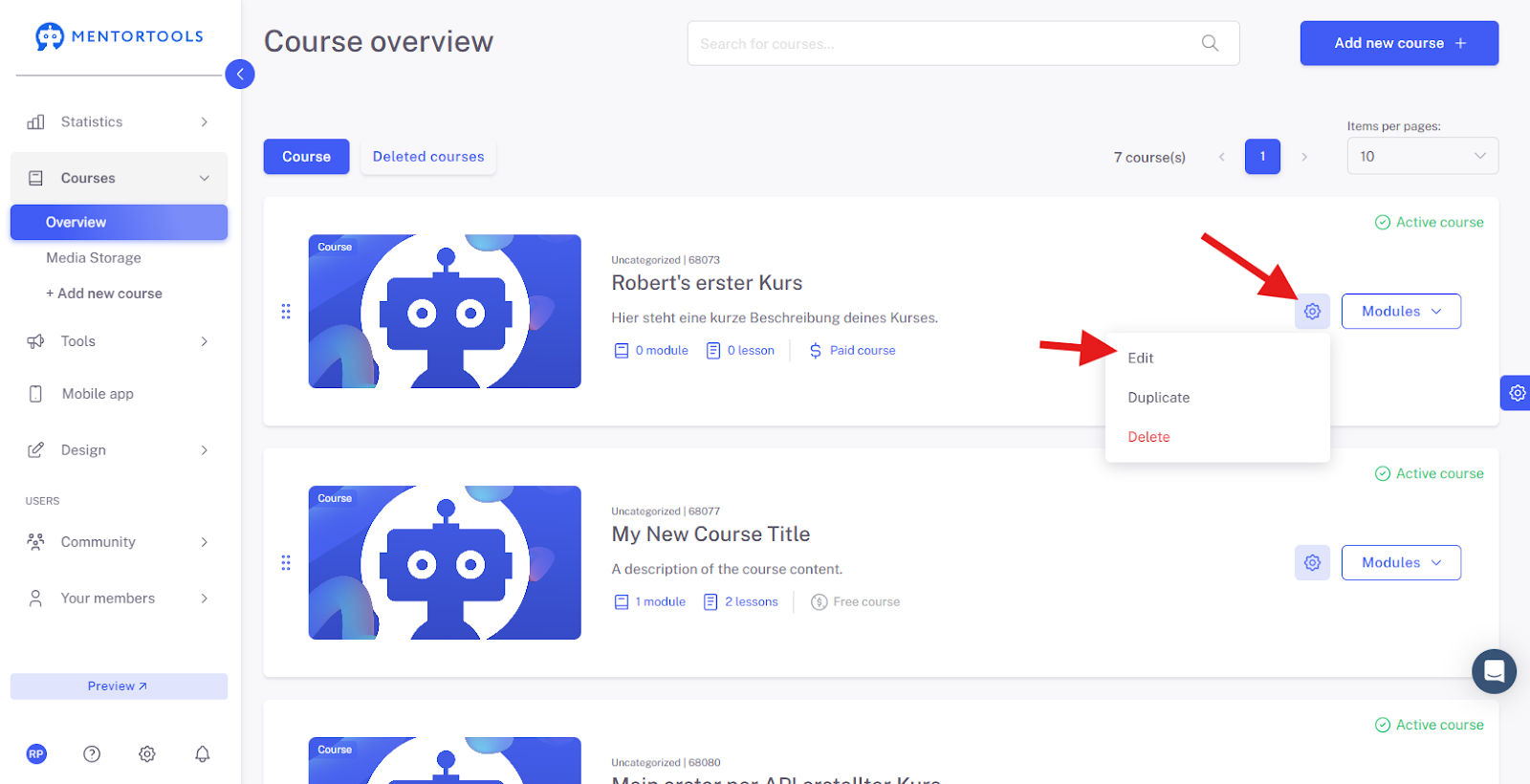
Task: Click the Design pencil icon
Action: [x=36, y=450]
